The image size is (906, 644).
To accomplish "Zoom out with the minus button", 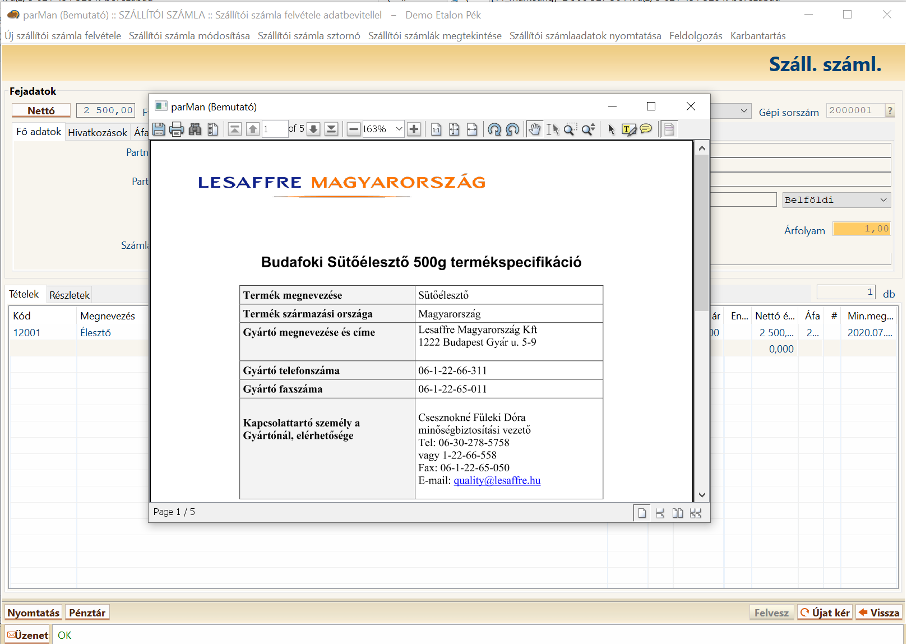I will click(x=354, y=129).
